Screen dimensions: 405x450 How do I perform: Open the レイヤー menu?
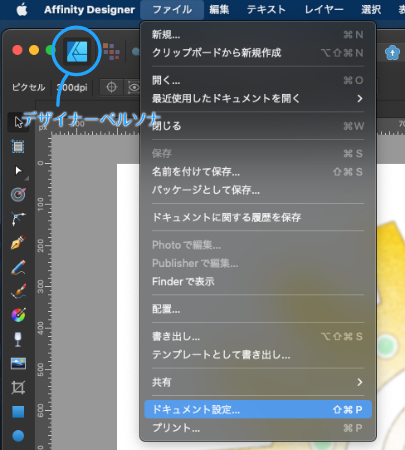[324, 10]
